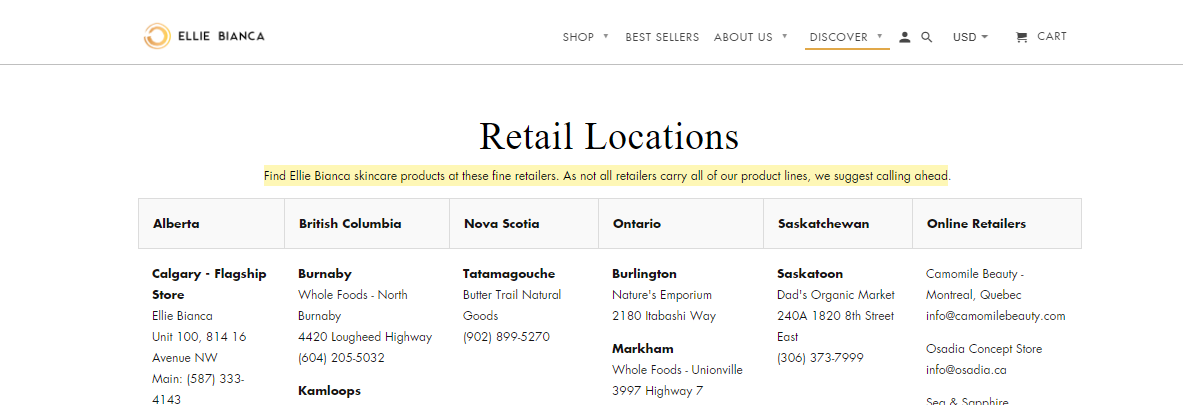Image resolution: width=1183 pixels, height=405 pixels.
Task: Select the Saskatchewan column header
Action: coord(823,224)
